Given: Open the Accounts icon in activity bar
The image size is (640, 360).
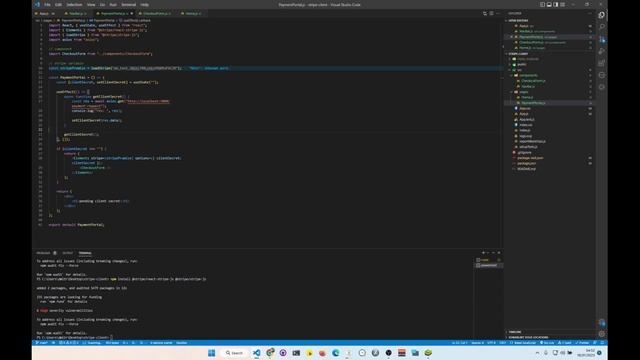Looking at the screenshot, I should tap(602, 322).
